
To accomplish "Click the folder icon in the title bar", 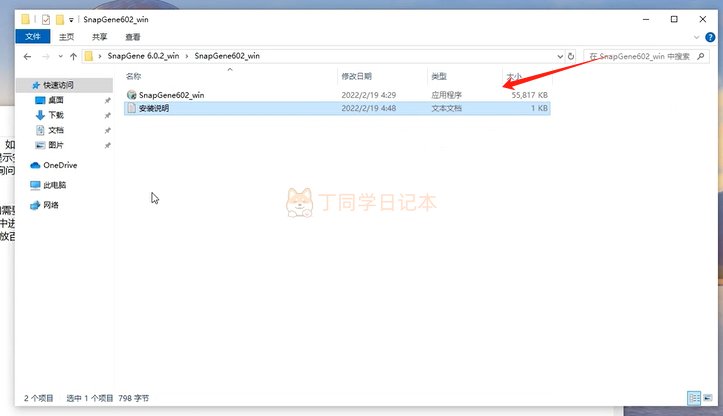I will [x=26, y=19].
